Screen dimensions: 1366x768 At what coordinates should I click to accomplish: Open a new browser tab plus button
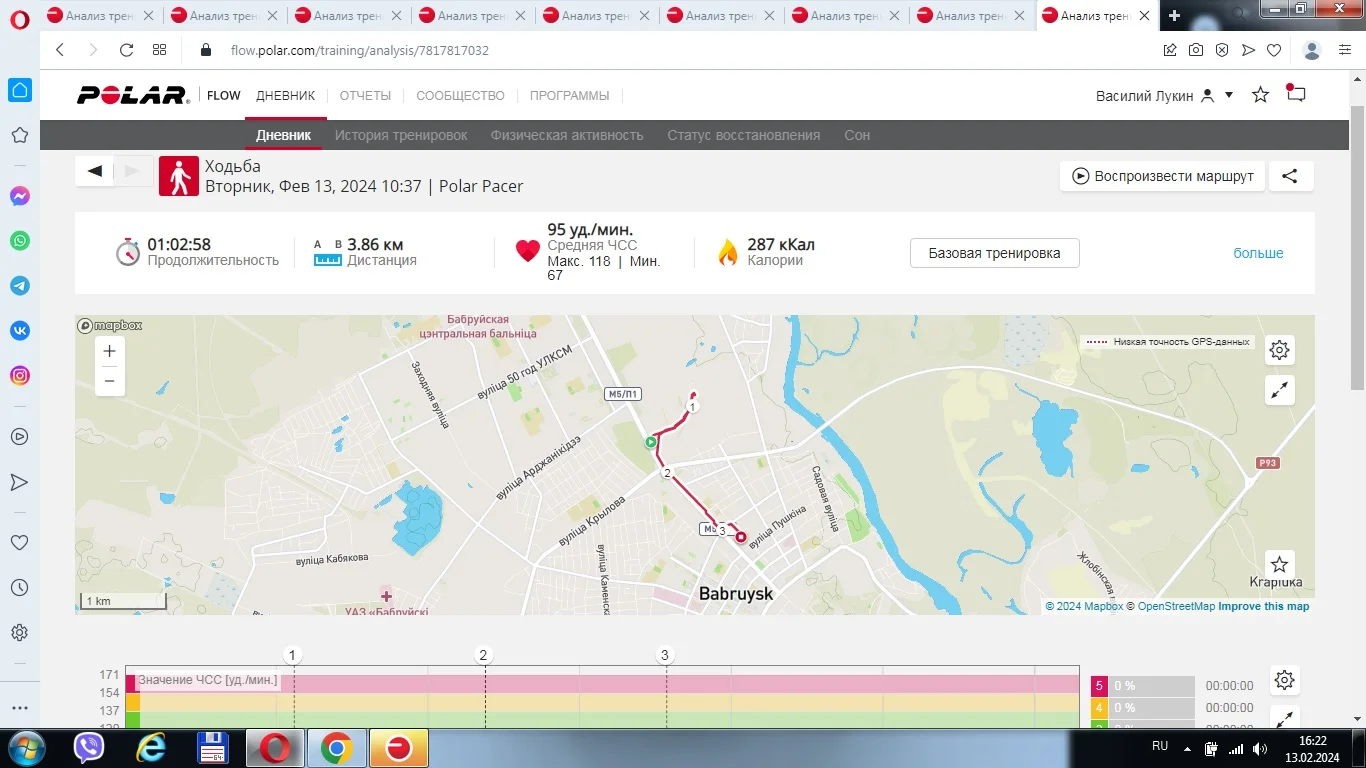point(1174,16)
